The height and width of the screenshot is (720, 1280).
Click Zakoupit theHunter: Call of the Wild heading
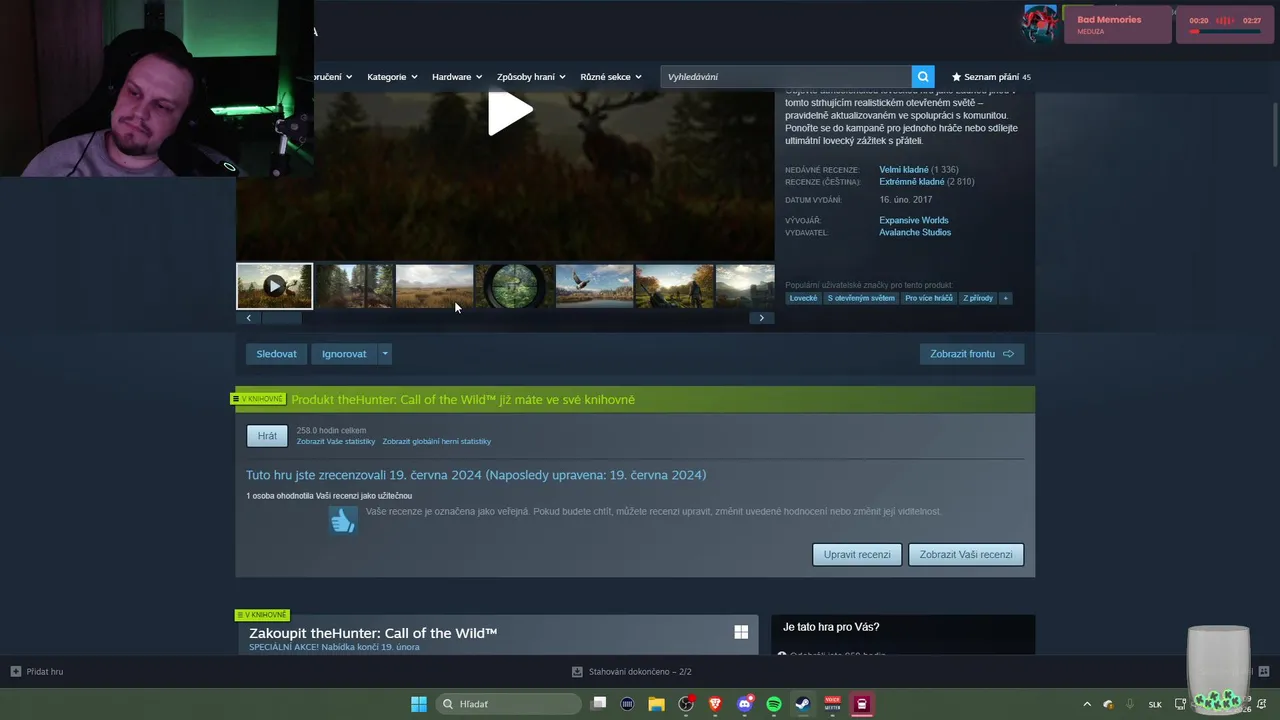pyautogui.click(x=373, y=633)
